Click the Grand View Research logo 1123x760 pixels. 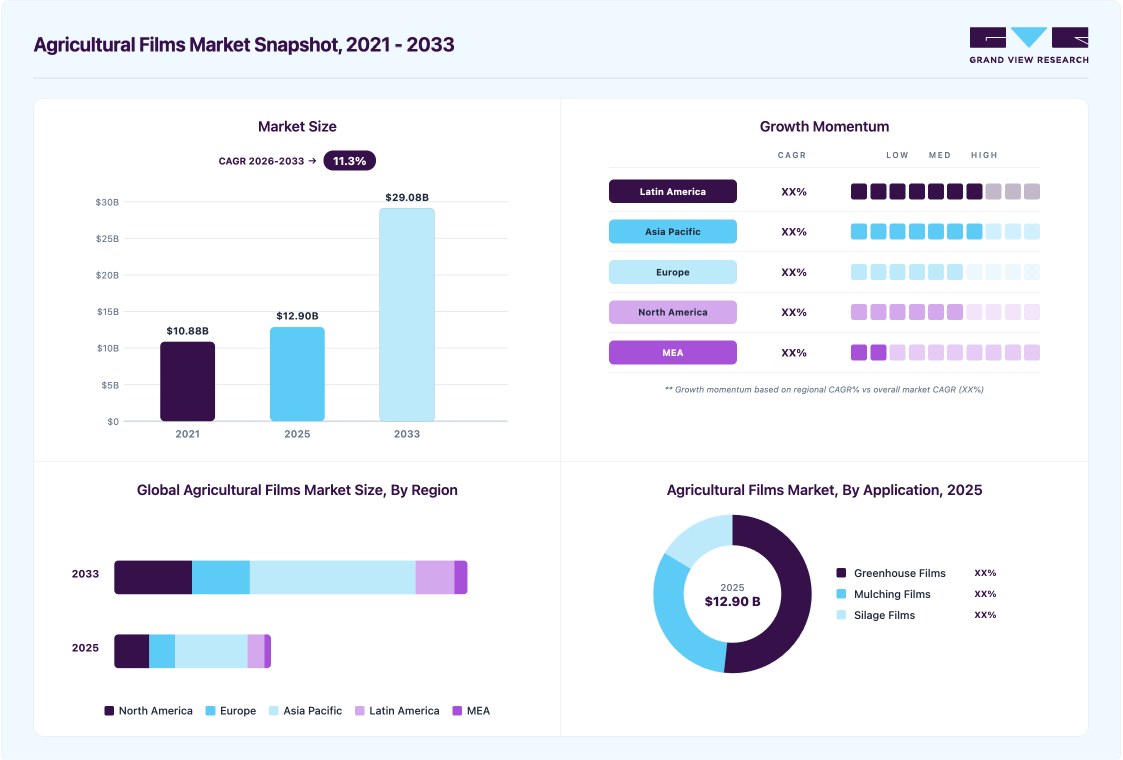coord(1028,46)
